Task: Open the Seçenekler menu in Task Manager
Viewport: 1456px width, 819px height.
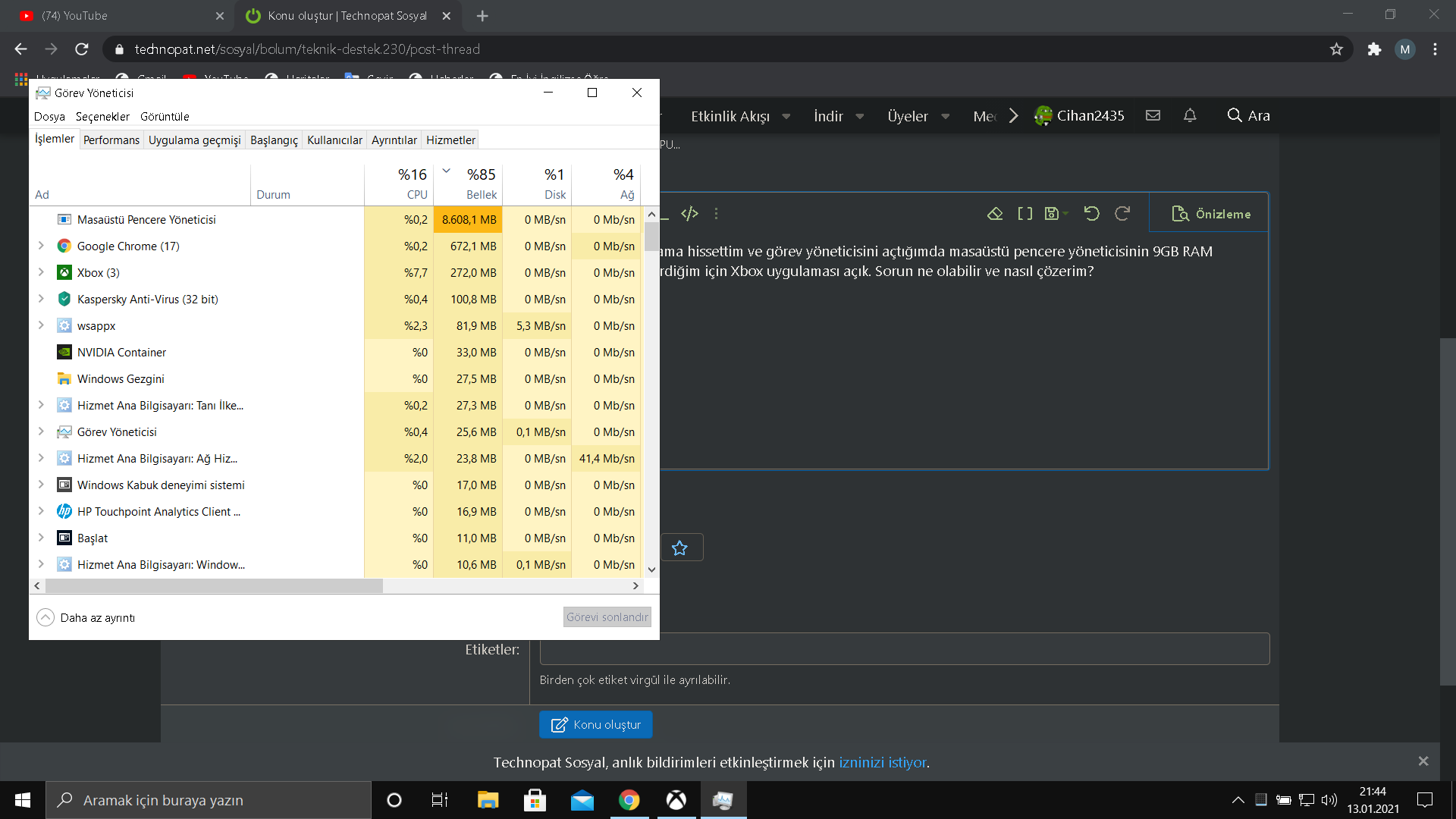Action: pyautogui.click(x=102, y=117)
